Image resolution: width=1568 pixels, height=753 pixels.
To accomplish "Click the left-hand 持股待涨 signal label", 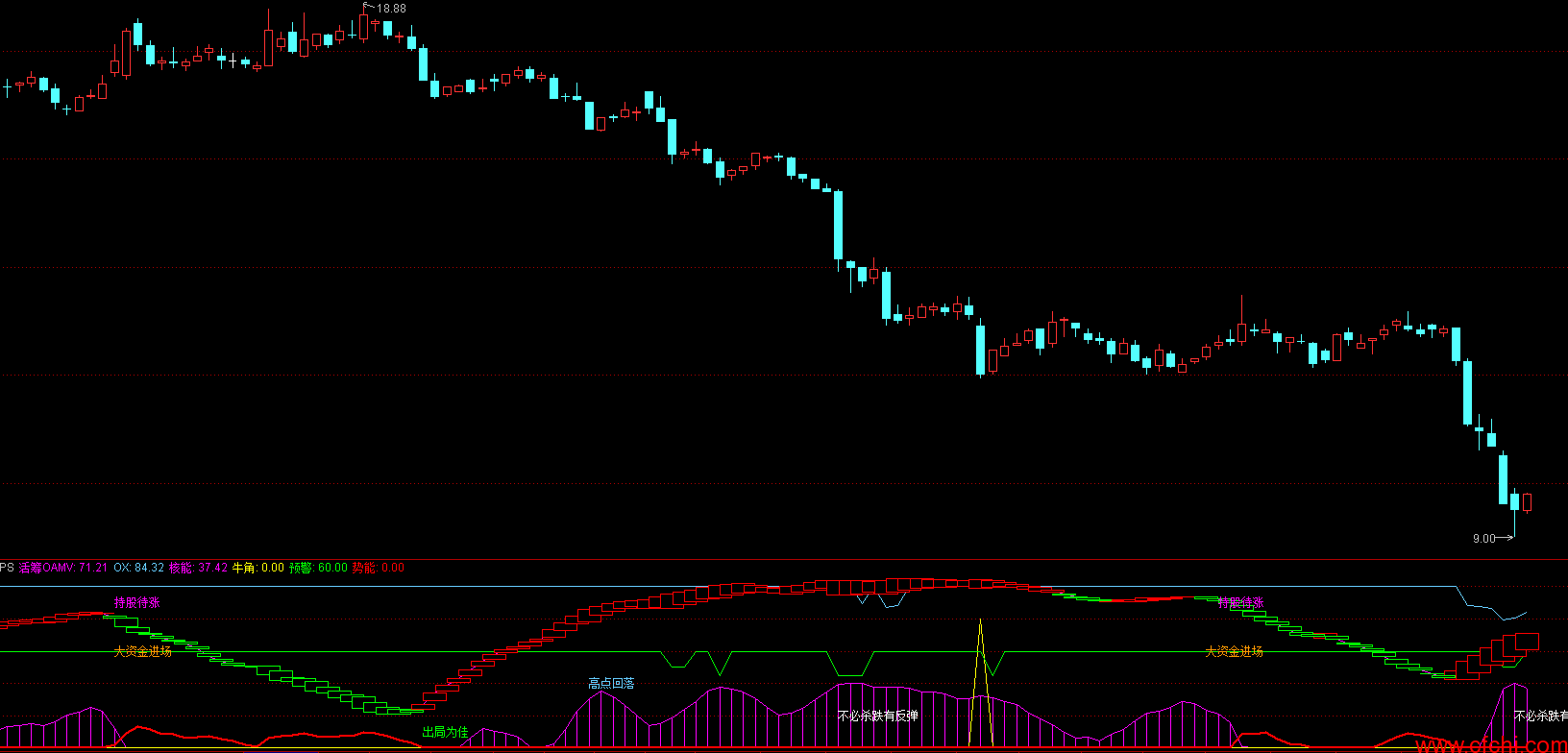I will tap(137, 603).
